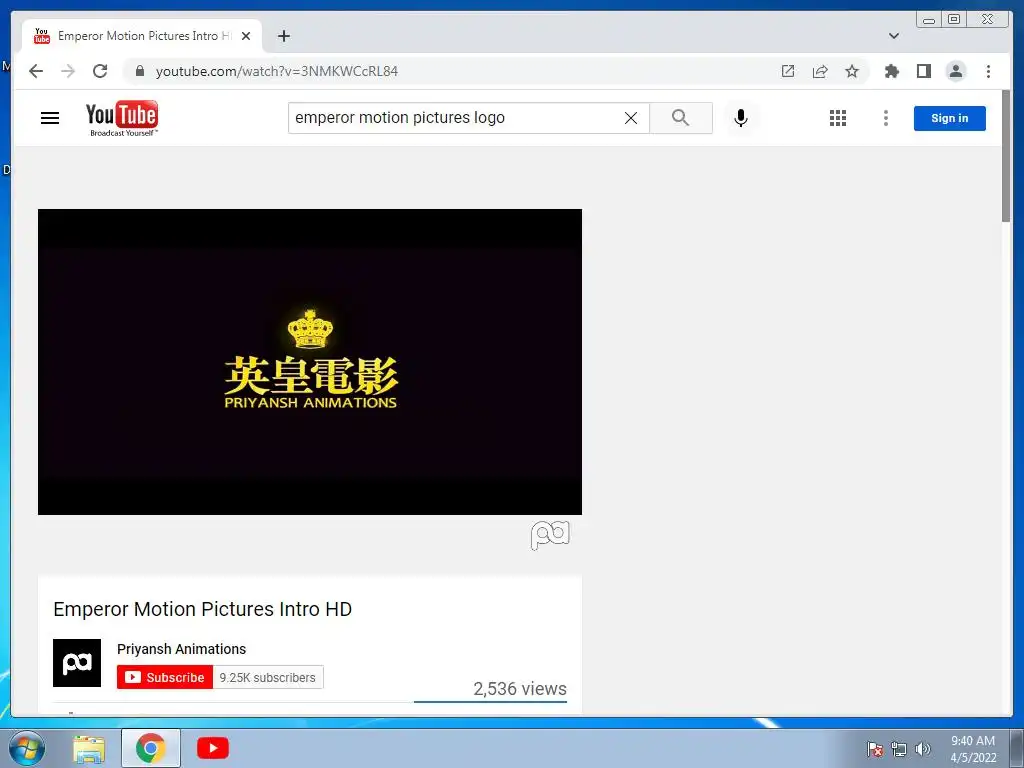Select the Emperor Motion Pictures Intro tab

click(x=142, y=36)
